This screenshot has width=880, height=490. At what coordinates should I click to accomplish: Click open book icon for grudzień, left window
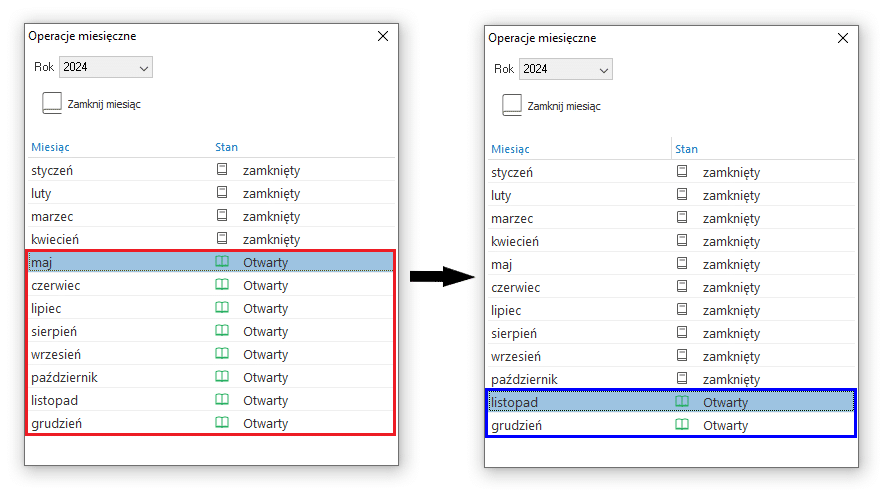tap(222, 422)
